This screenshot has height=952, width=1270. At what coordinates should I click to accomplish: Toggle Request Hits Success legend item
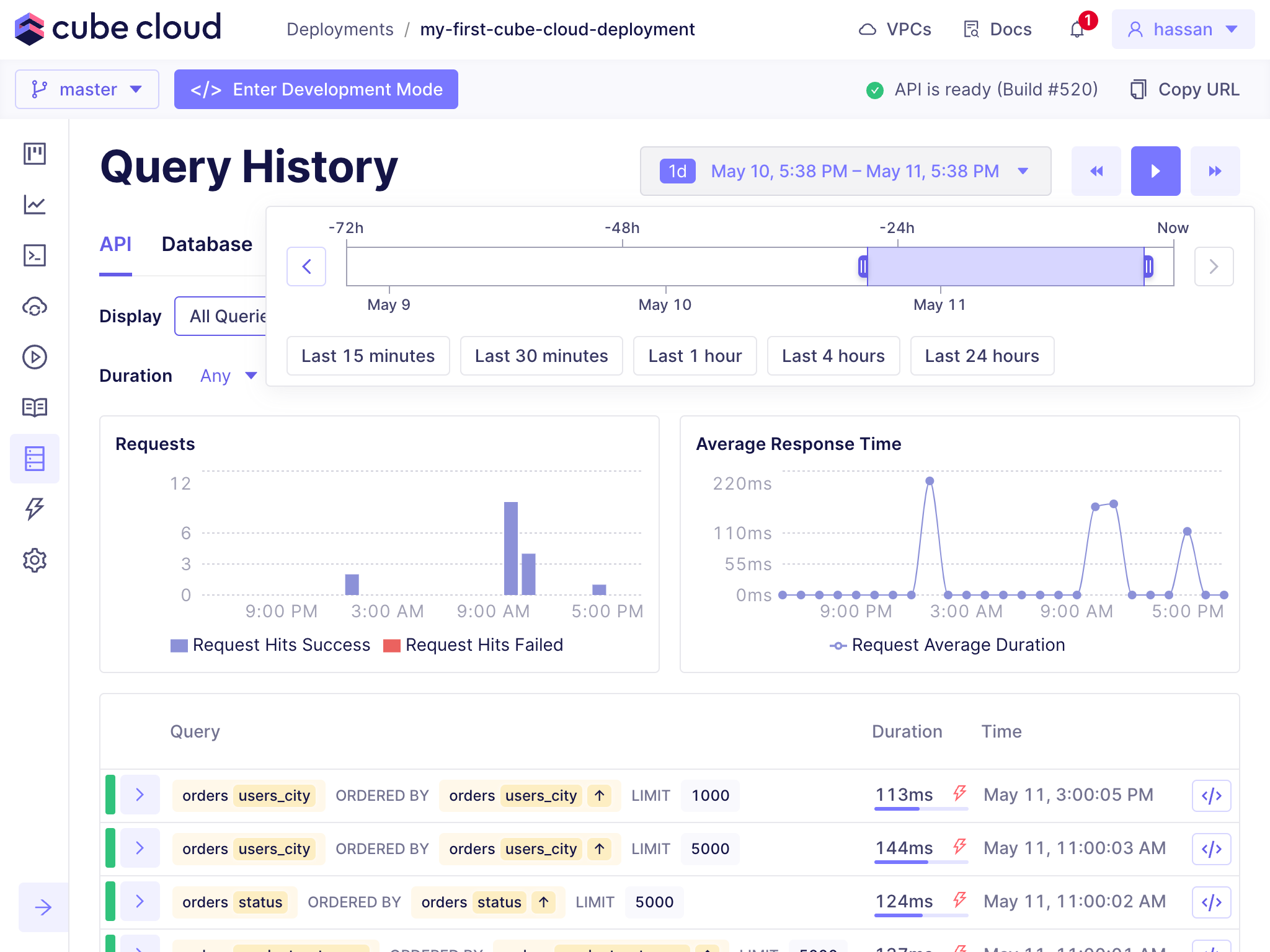pos(270,645)
